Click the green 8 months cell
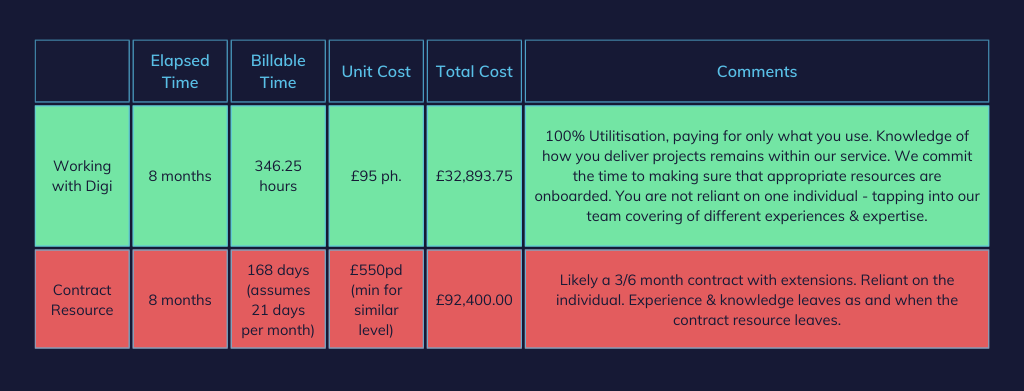Viewport: 1024px width, 391px height. pos(180,176)
